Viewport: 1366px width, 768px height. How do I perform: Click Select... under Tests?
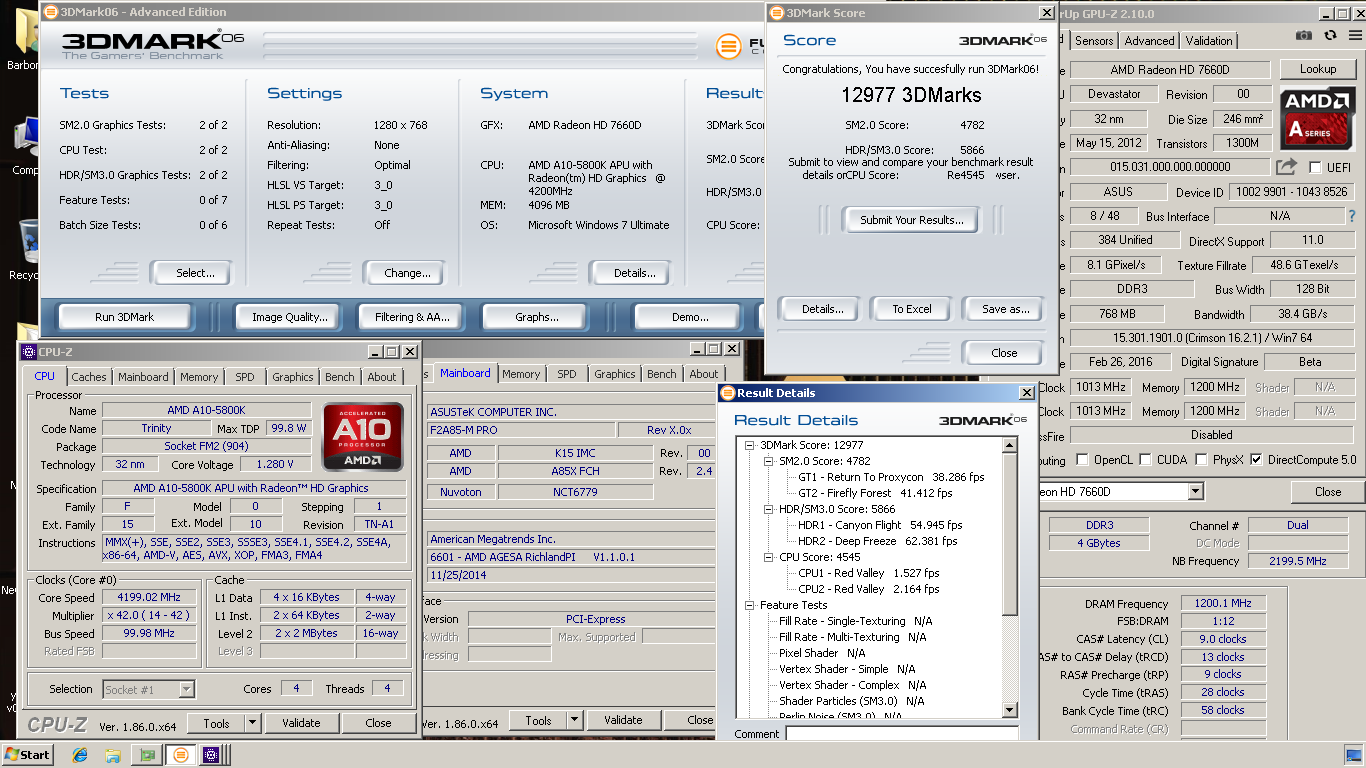(195, 273)
